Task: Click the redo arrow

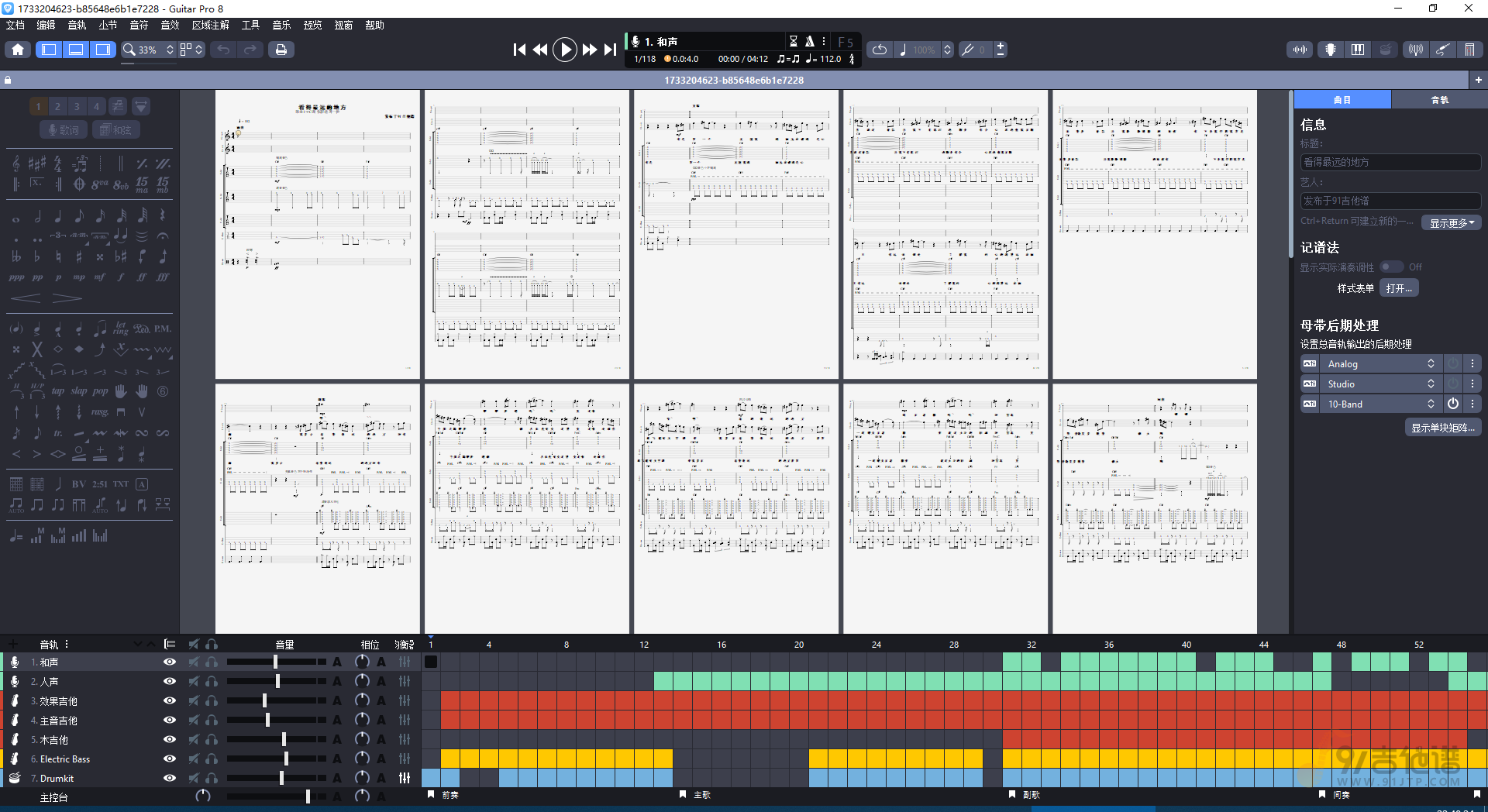Action: [250, 50]
